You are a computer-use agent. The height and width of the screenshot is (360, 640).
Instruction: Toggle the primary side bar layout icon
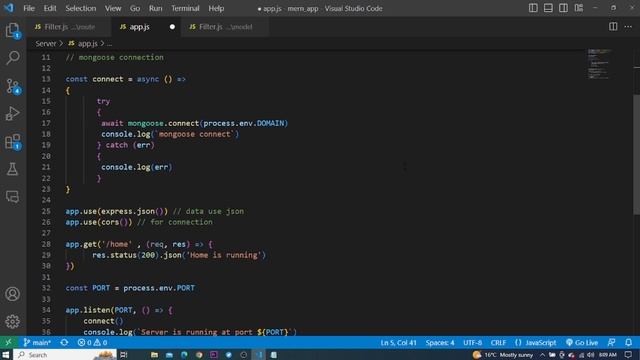pyautogui.click(x=533, y=8)
